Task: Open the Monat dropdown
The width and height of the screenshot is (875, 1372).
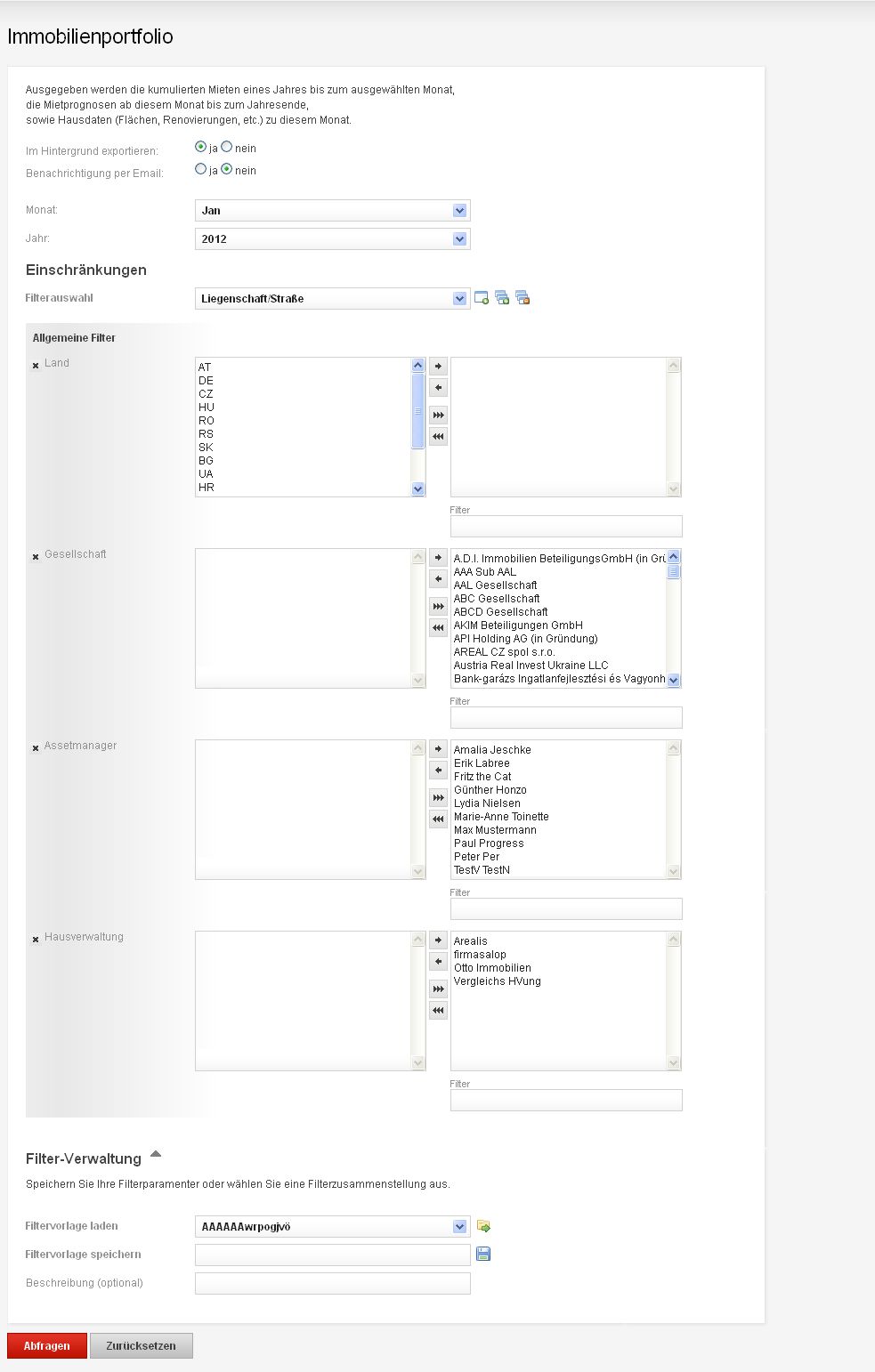Action: click(x=459, y=211)
